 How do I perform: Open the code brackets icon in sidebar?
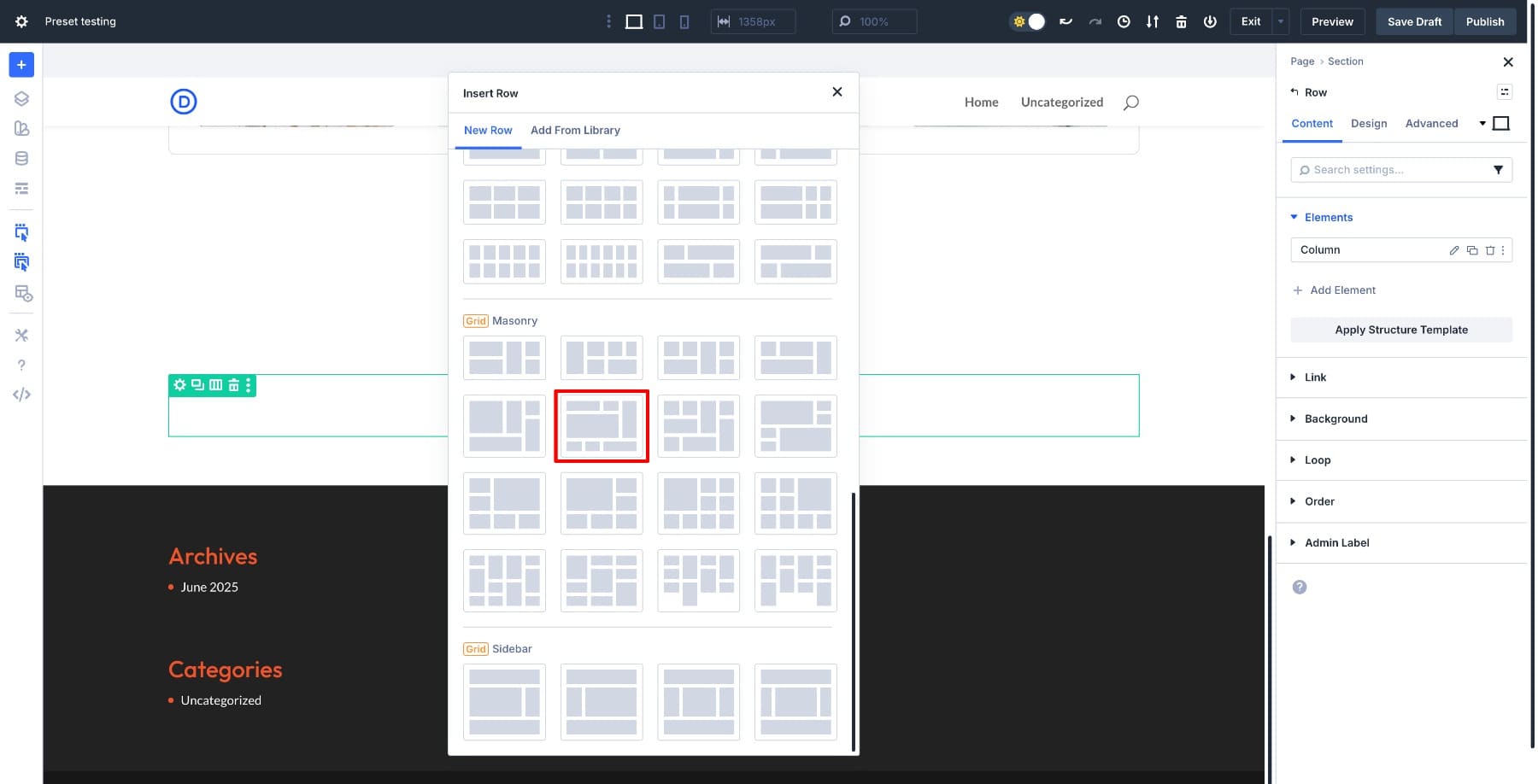[21, 395]
